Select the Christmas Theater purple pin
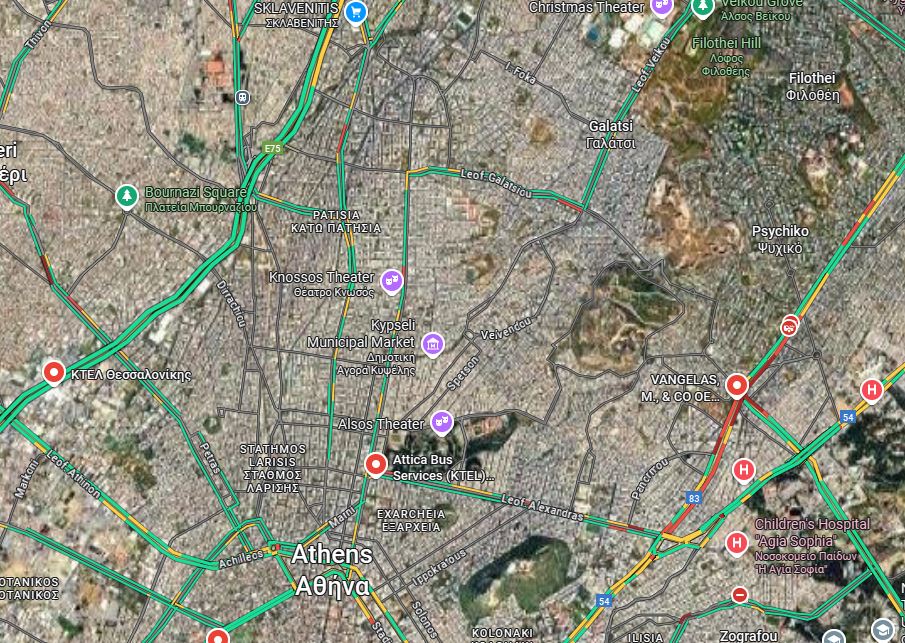 pos(661,6)
